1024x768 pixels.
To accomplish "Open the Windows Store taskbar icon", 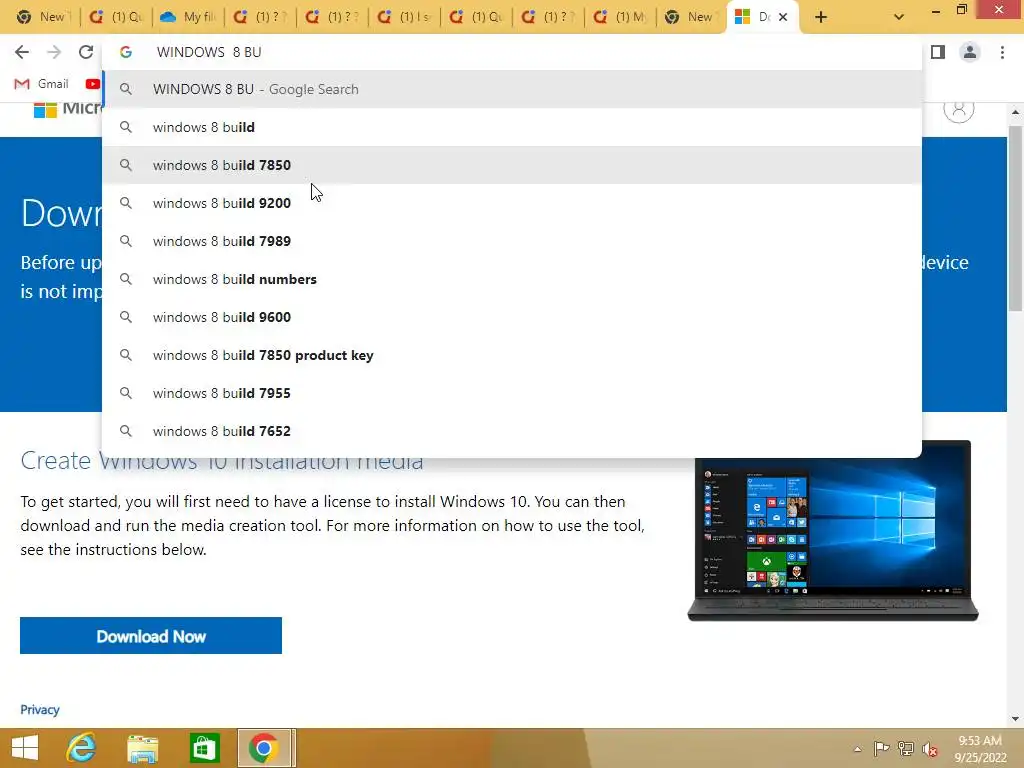I will [x=204, y=748].
